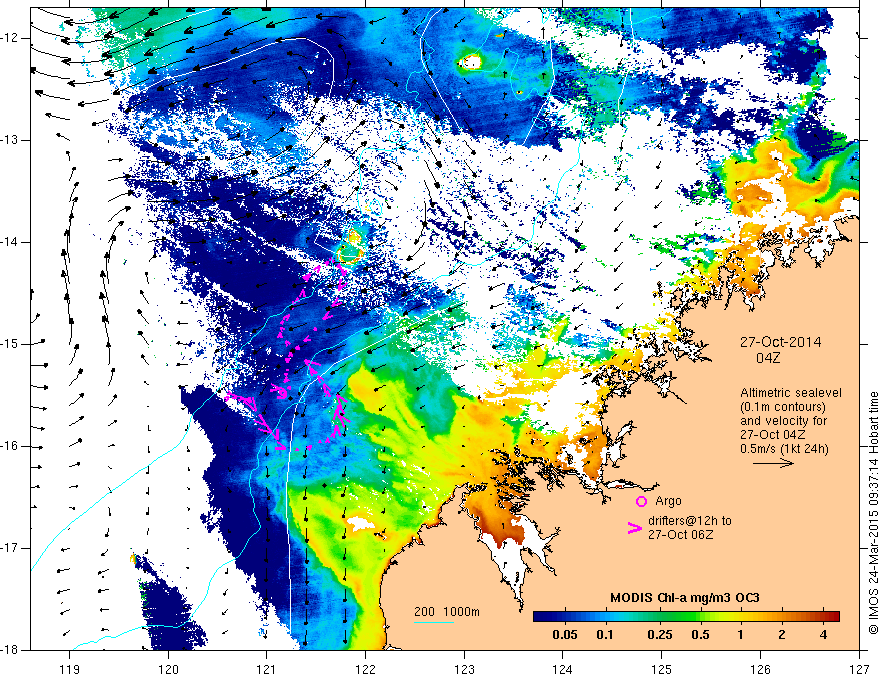Click the '(0.1m contours)' caption line
The height and width of the screenshot is (680, 880).
click(x=783, y=407)
